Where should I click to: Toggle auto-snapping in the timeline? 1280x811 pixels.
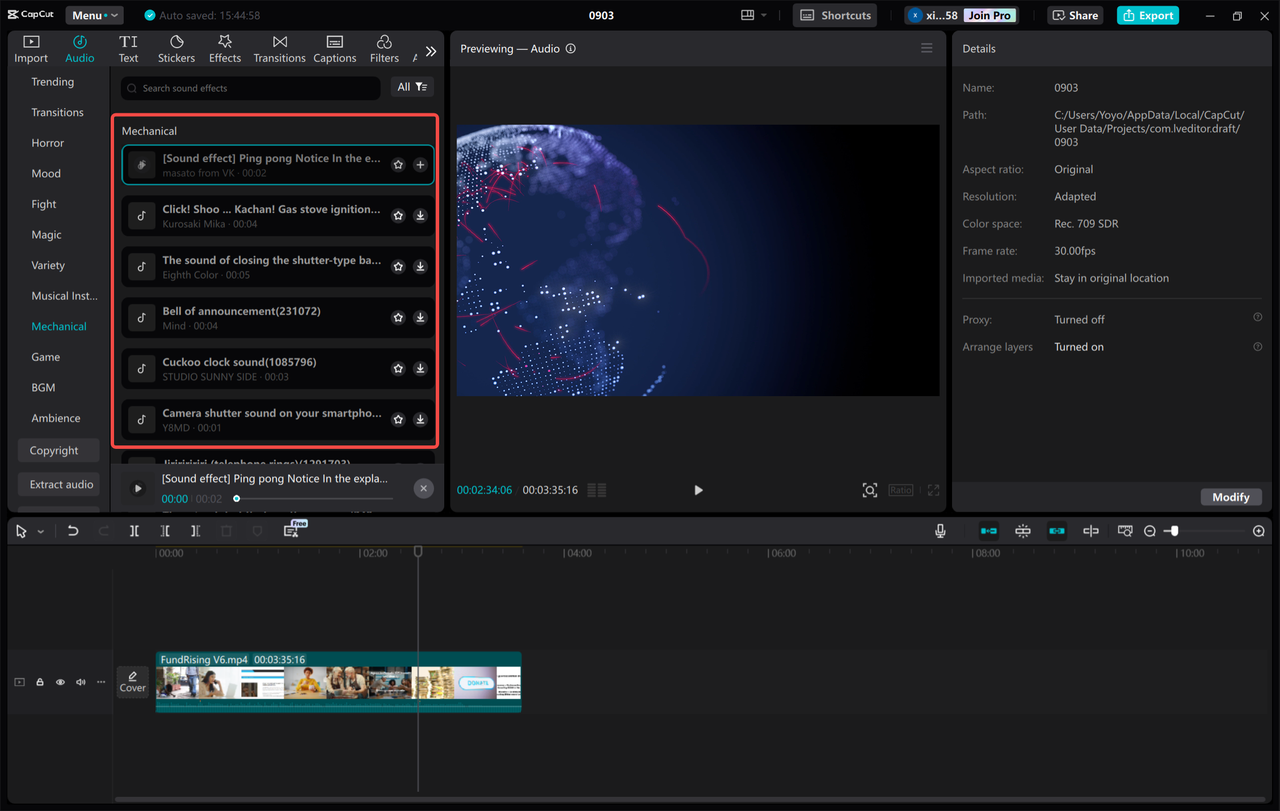tap(1023, 530)
